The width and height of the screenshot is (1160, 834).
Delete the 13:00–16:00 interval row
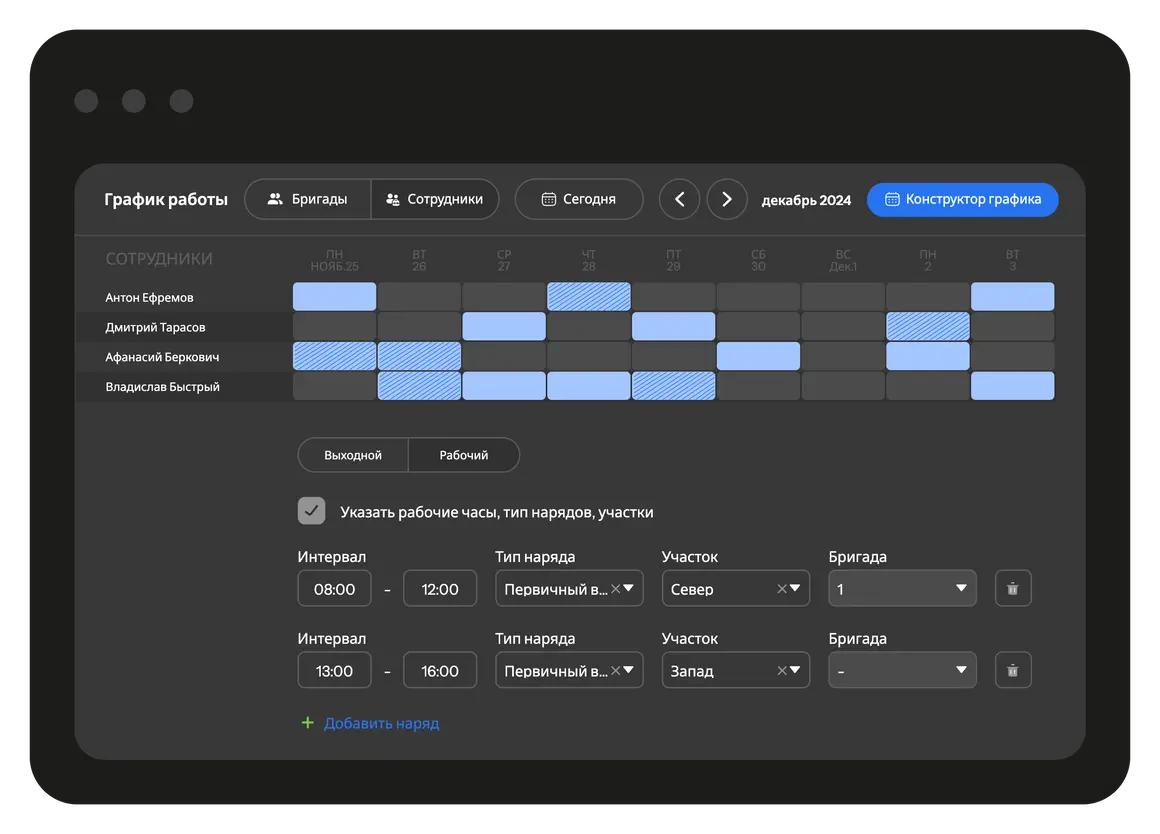tap(1012, 671)
